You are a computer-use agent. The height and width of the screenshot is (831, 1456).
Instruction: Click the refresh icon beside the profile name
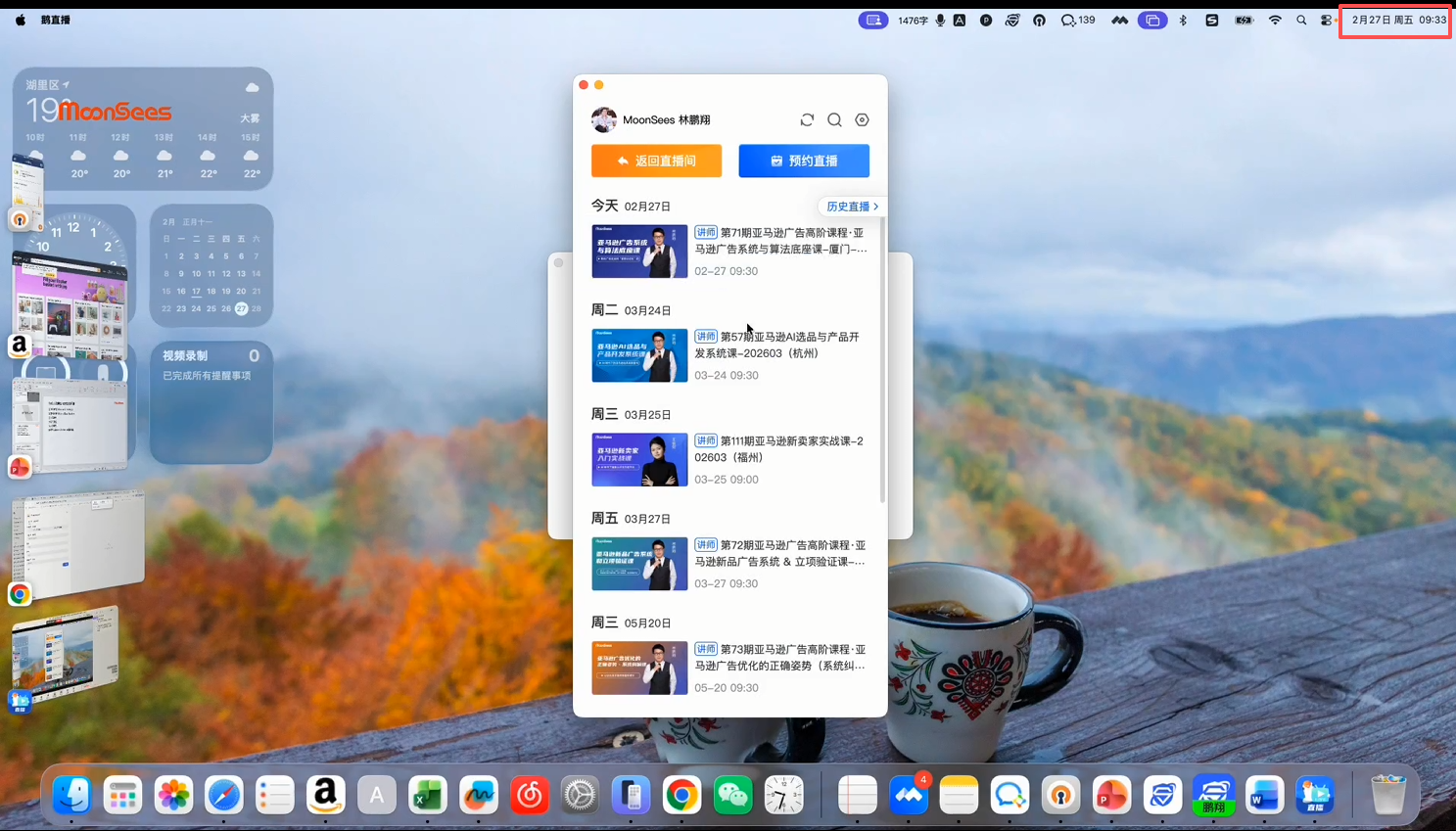click(x=807, y=119)
